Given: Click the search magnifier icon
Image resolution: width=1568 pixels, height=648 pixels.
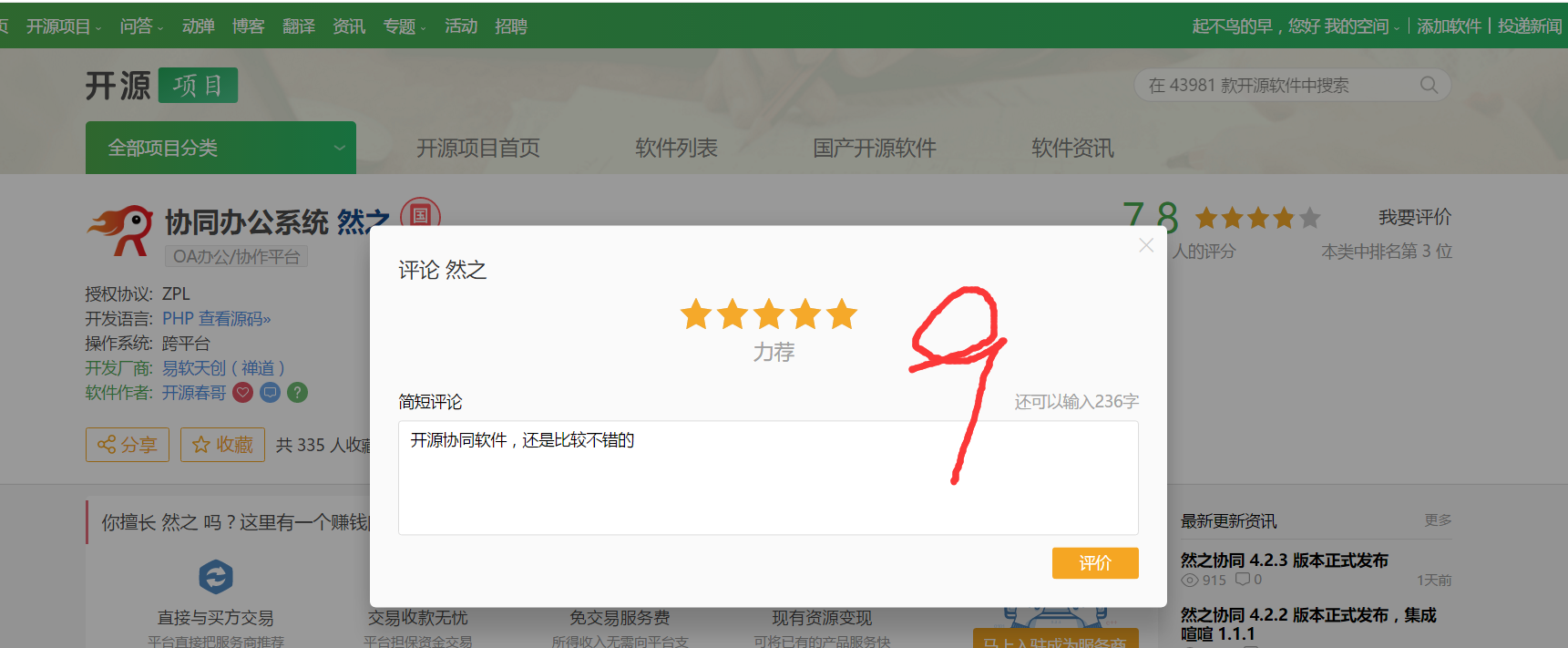Looking at the screenshot, I should click(1429, 85).
